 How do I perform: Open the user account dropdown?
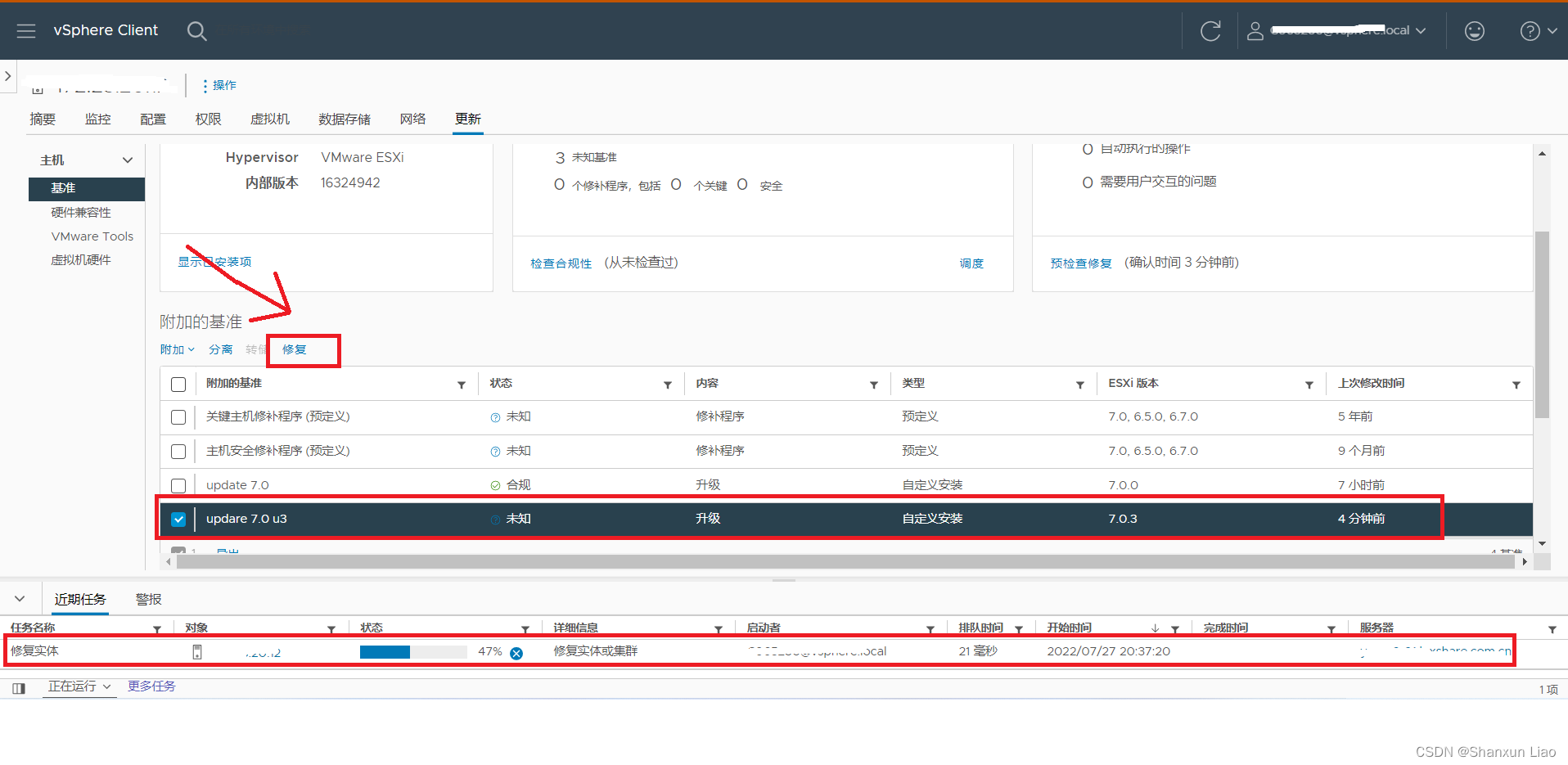(1336, 31)
